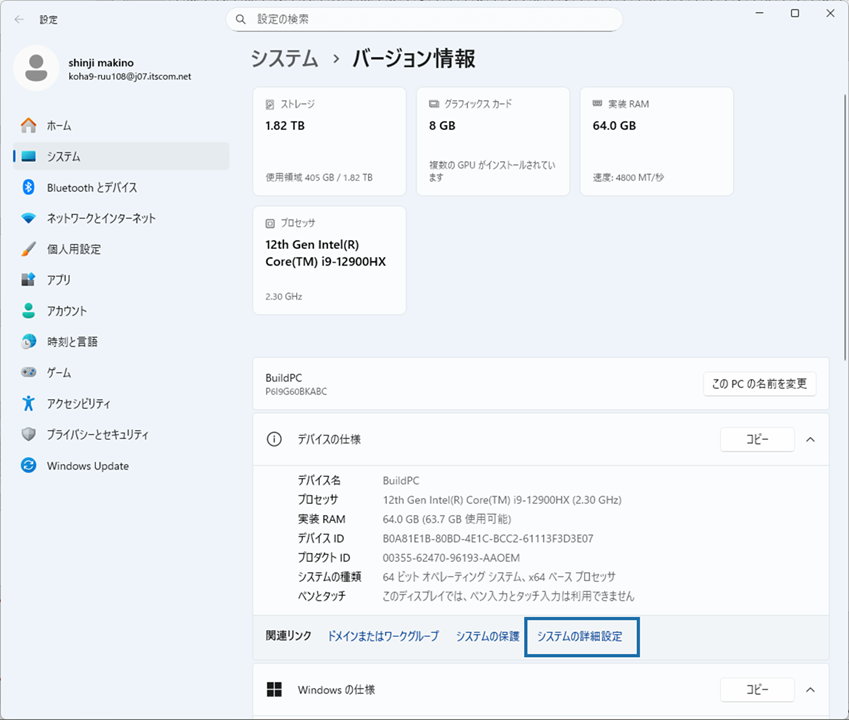
Task: Open Windows Update page
Action: (121, 466)
